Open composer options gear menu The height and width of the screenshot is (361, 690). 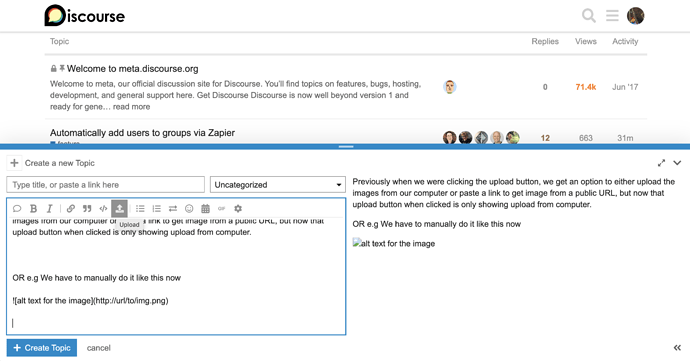click(x=238, y=209)
